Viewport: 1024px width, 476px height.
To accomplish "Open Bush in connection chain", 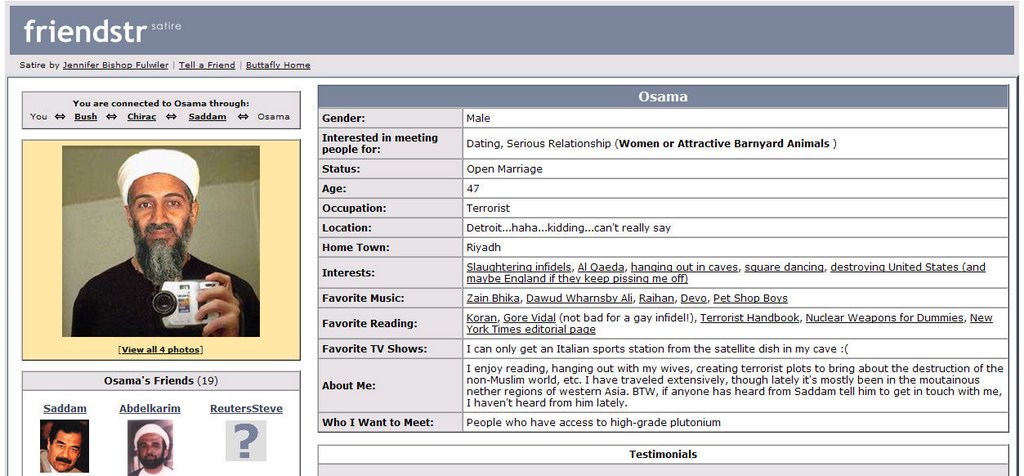I will (86, 117).
